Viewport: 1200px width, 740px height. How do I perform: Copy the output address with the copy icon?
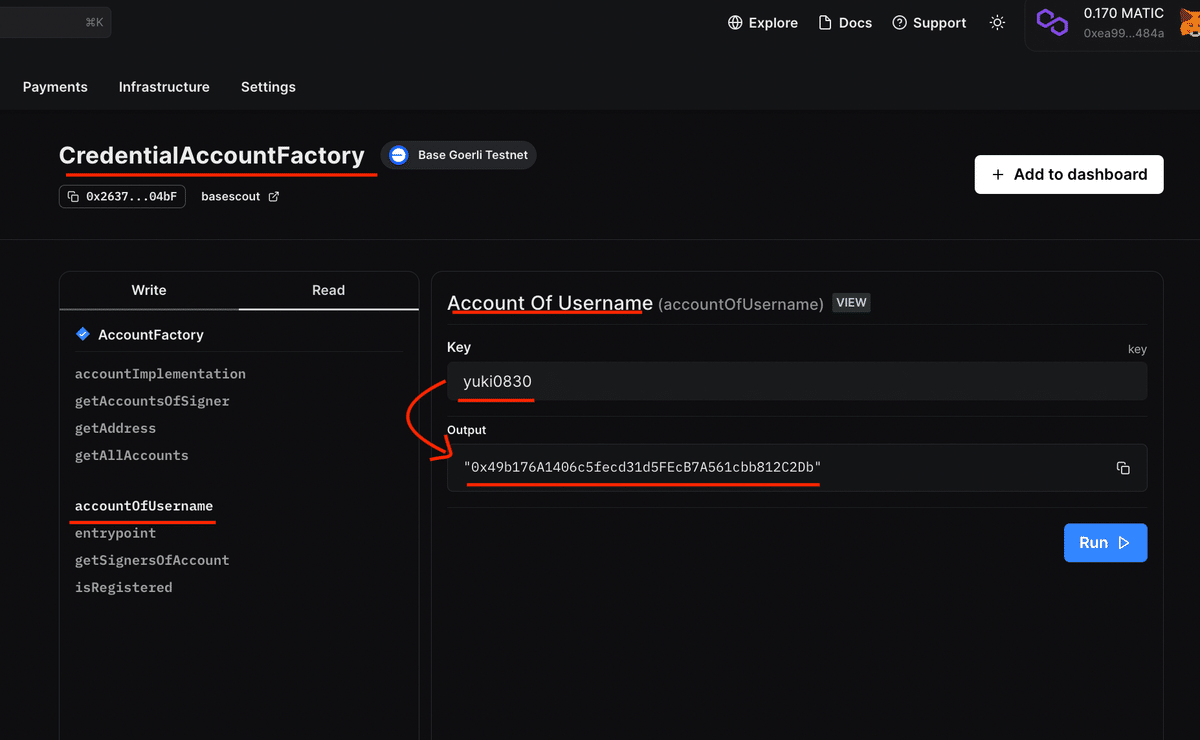[1123, 468]
